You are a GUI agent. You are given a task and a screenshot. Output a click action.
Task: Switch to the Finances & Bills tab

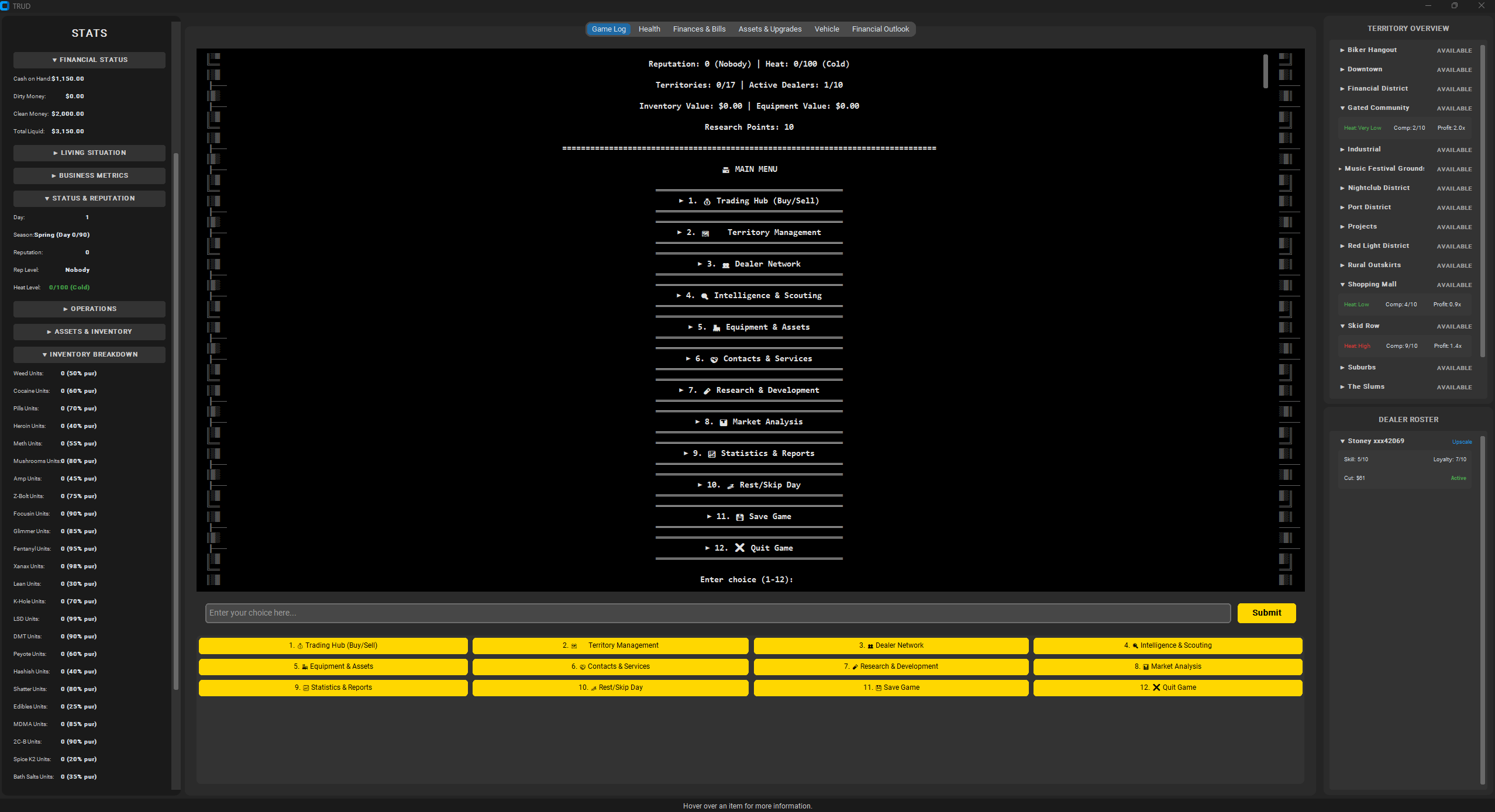(x=699, y=29)
